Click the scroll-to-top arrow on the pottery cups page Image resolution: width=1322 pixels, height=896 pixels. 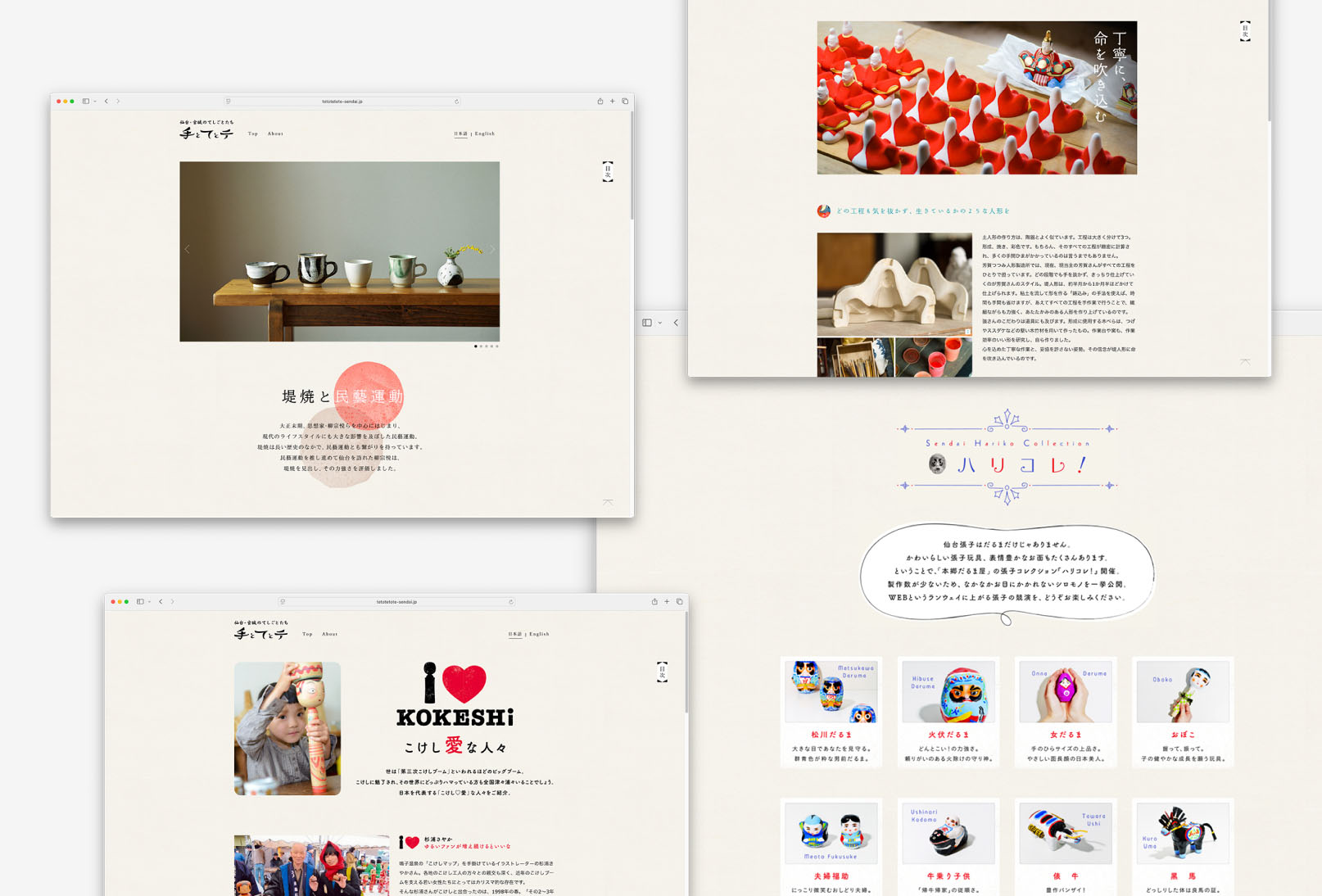(x=608, y=502)
